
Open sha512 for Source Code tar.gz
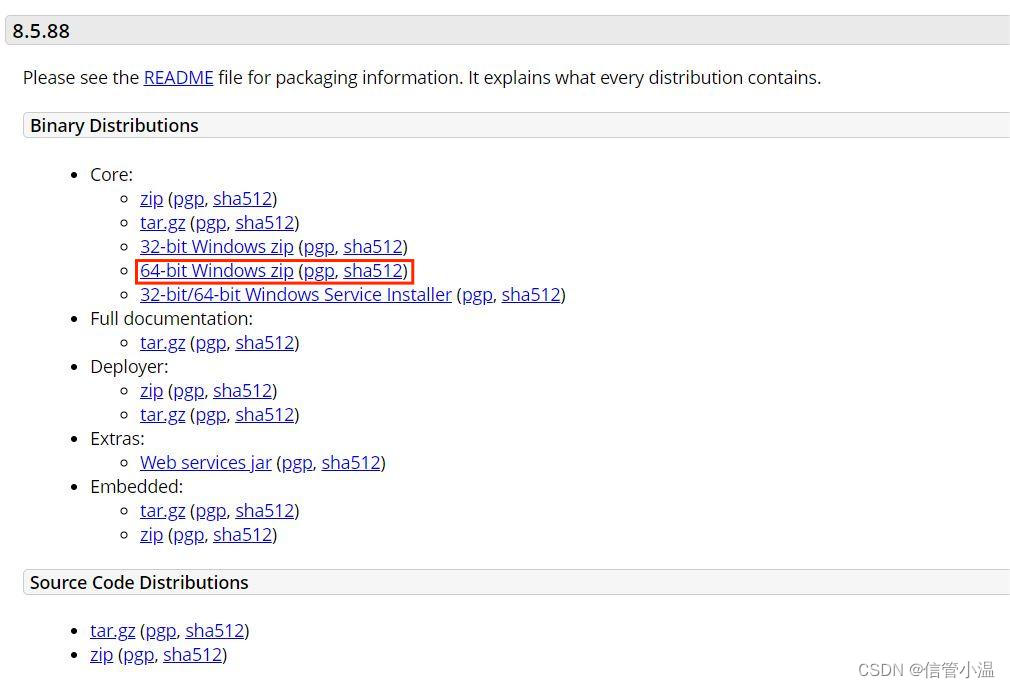(214, 631)
